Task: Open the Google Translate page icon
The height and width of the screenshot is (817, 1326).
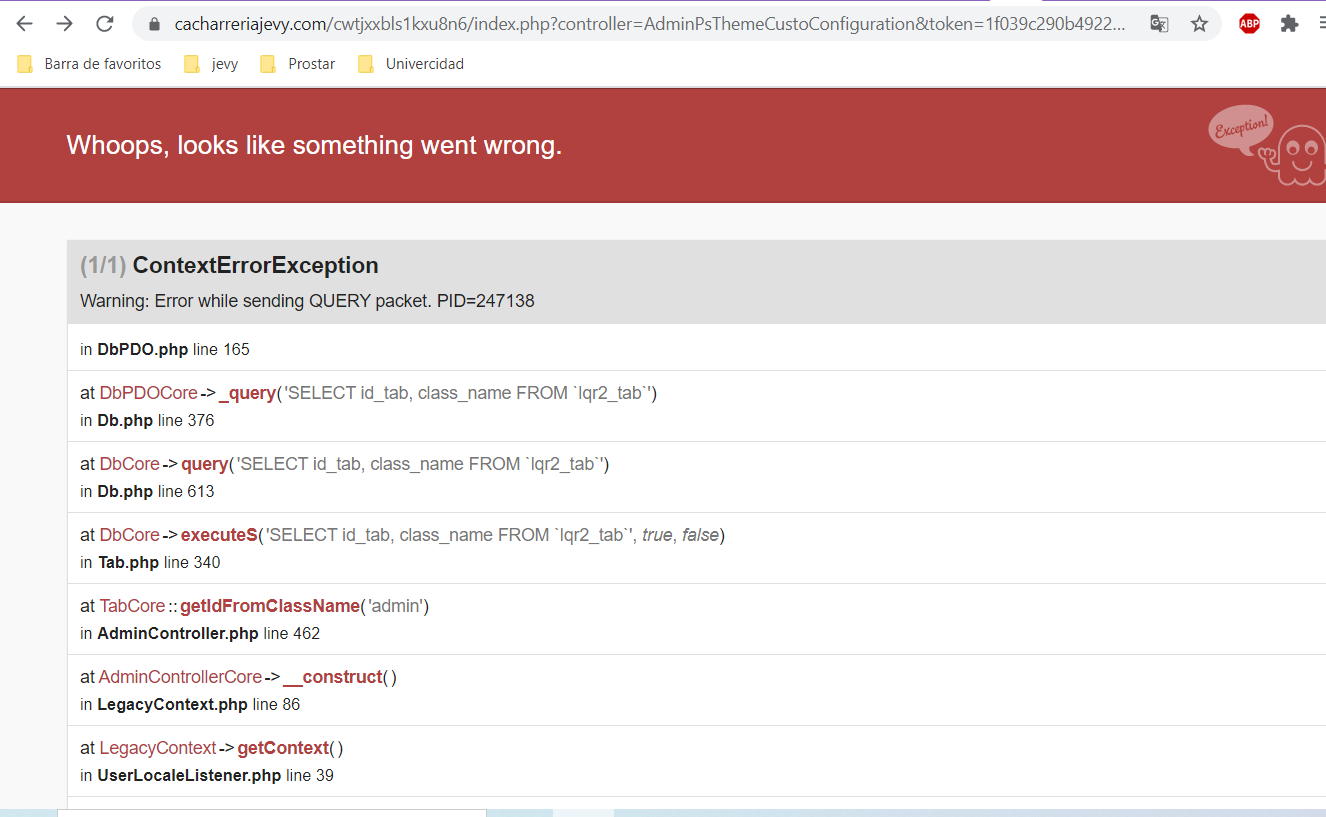Action: pos(1159,24)
